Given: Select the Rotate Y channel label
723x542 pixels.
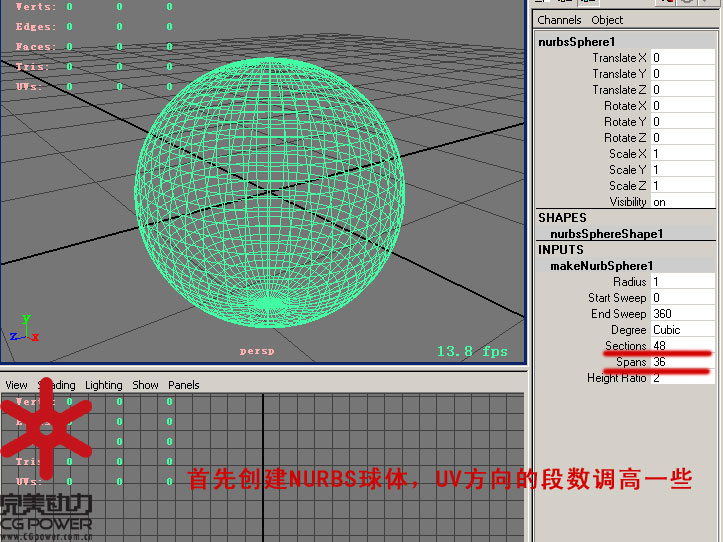Looking at the screenshot, I should [625, 122].
